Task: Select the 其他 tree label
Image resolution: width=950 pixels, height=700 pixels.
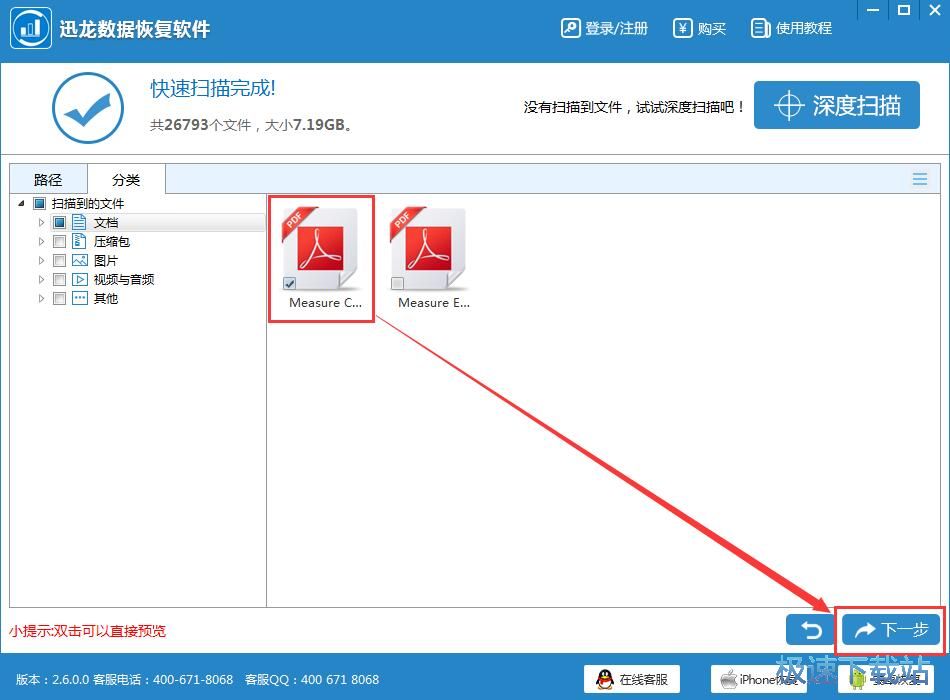Action: click(x=106, y=298)
